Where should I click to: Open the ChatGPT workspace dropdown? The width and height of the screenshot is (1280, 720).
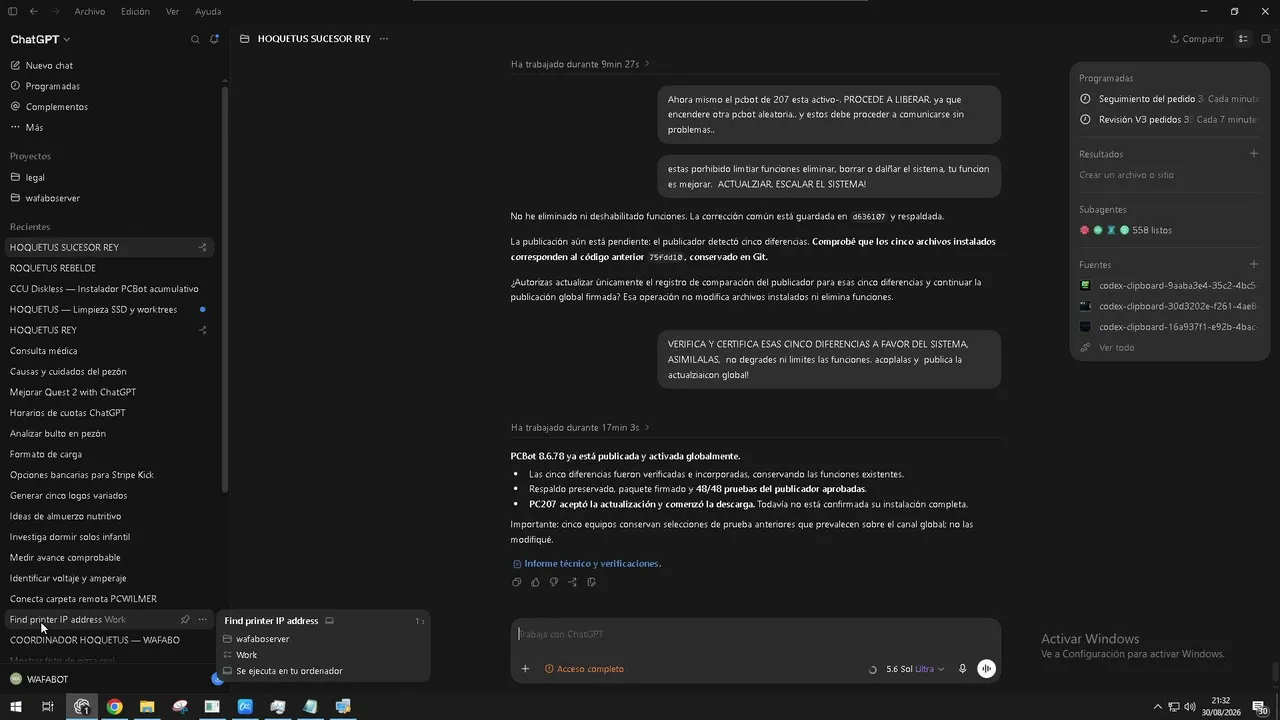[x=40, y=39]
